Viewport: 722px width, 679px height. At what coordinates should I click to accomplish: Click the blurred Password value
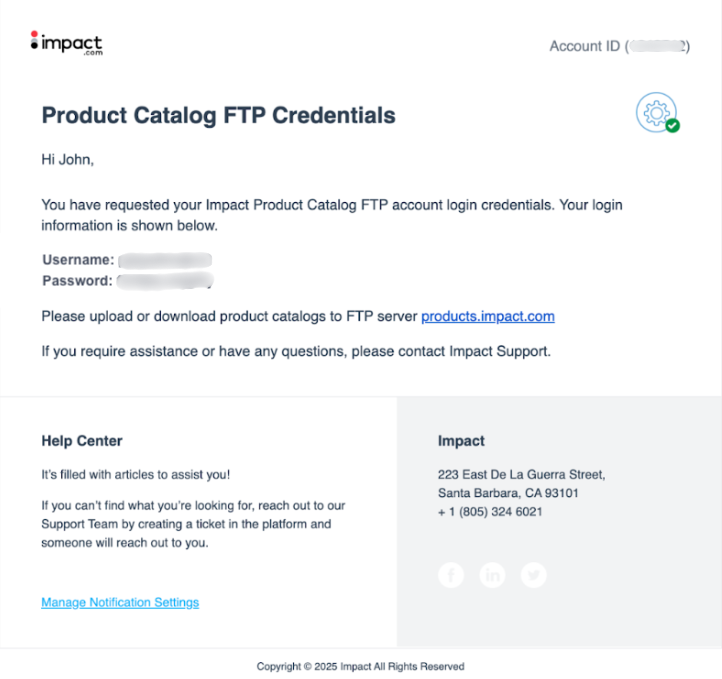164,281
